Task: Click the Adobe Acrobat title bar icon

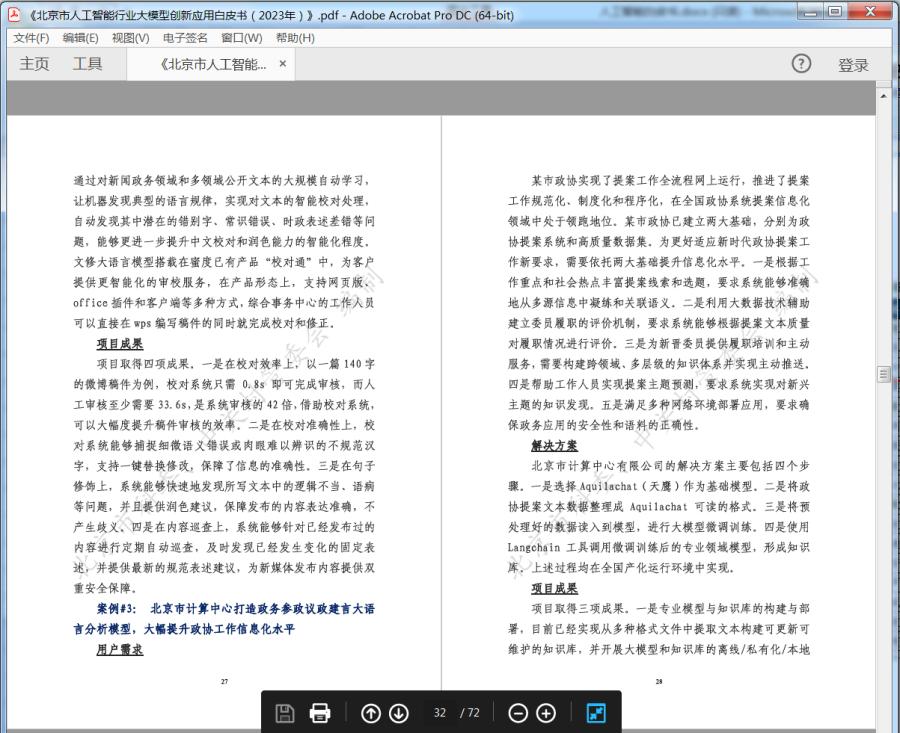Action: [x=13, y=15]
